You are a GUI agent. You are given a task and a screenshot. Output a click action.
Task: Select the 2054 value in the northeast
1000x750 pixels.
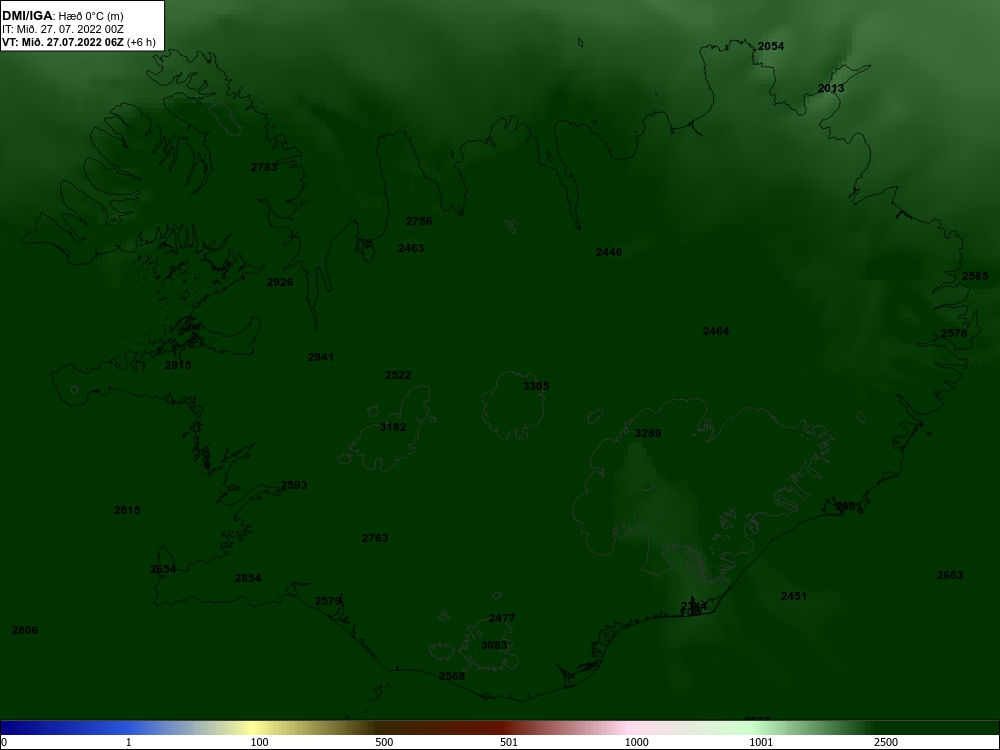tap(771, 46)
